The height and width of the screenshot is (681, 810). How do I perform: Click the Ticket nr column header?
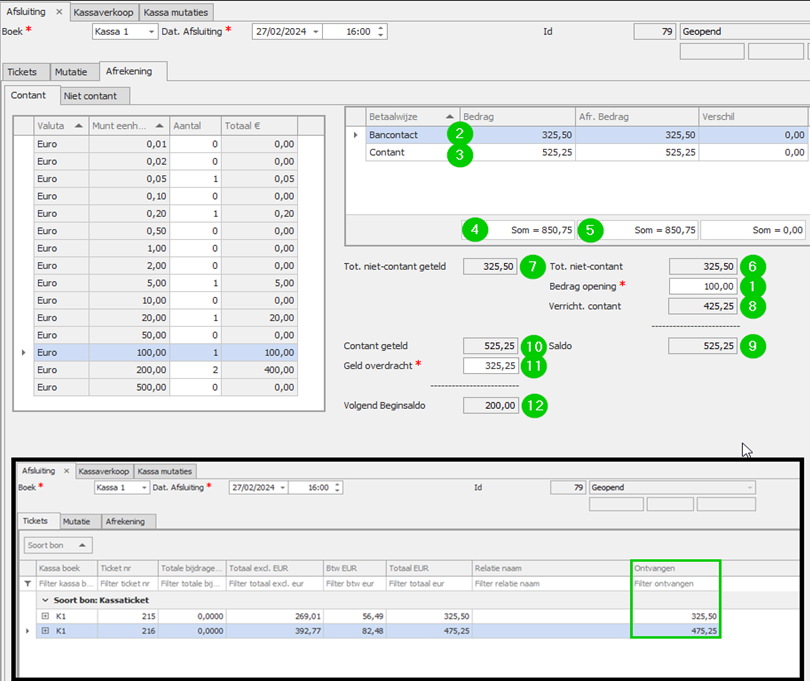pos(128,568)
